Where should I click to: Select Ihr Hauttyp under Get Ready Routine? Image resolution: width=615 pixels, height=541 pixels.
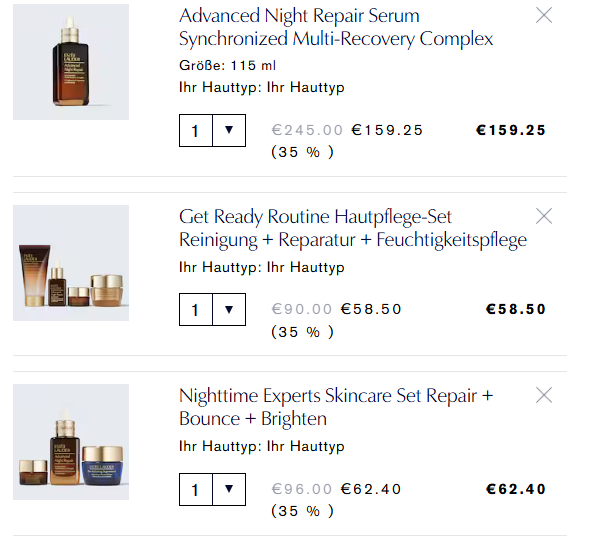pos(262,268)
